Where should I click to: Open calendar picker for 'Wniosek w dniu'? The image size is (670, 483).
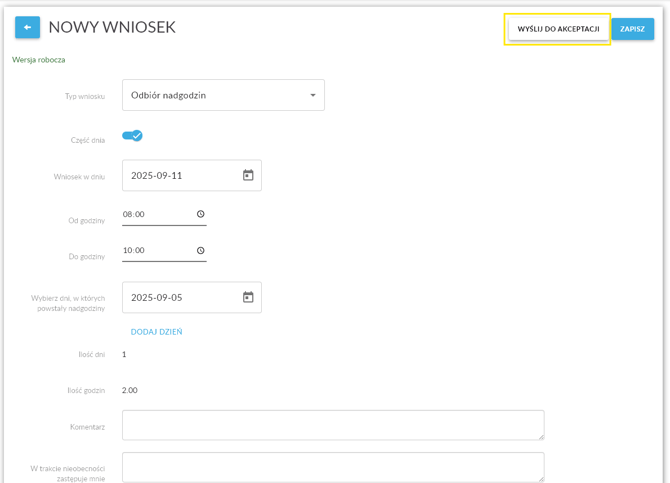248,175
